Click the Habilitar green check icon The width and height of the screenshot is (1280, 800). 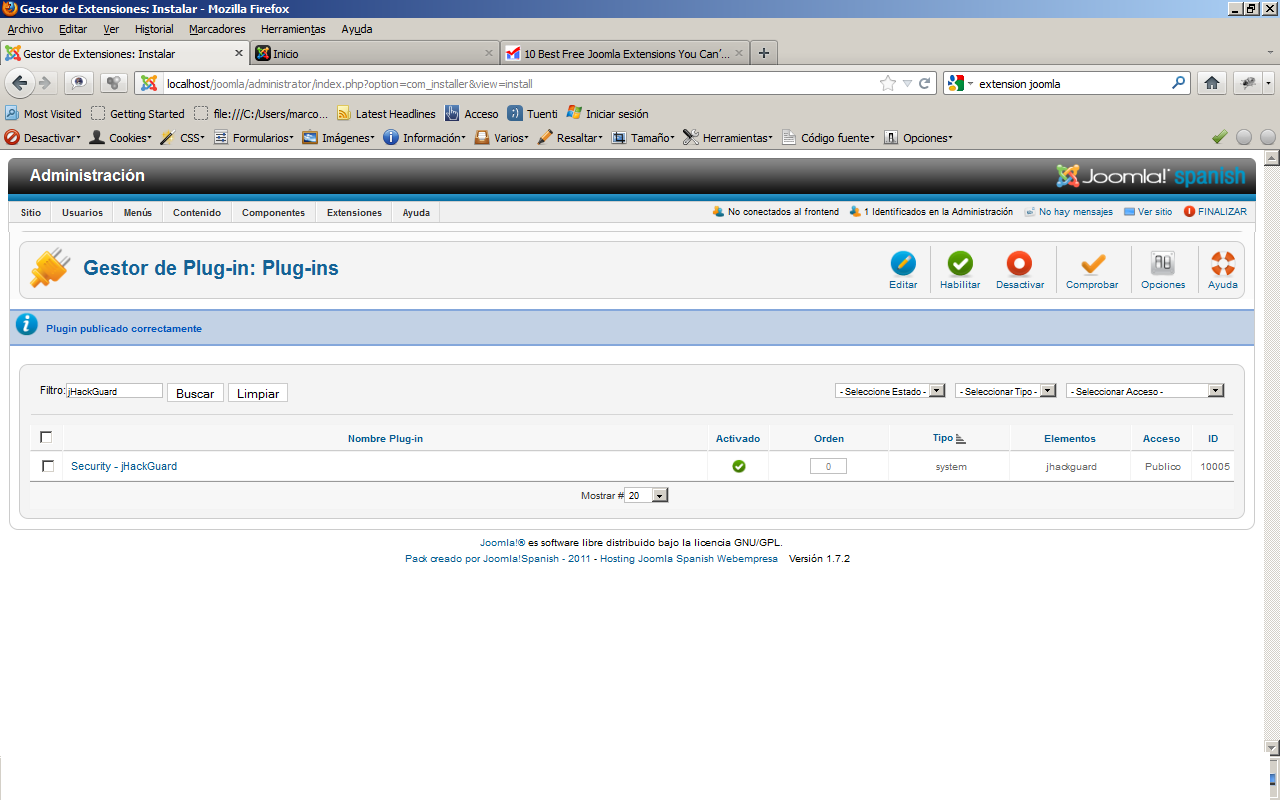click(960, 265)
